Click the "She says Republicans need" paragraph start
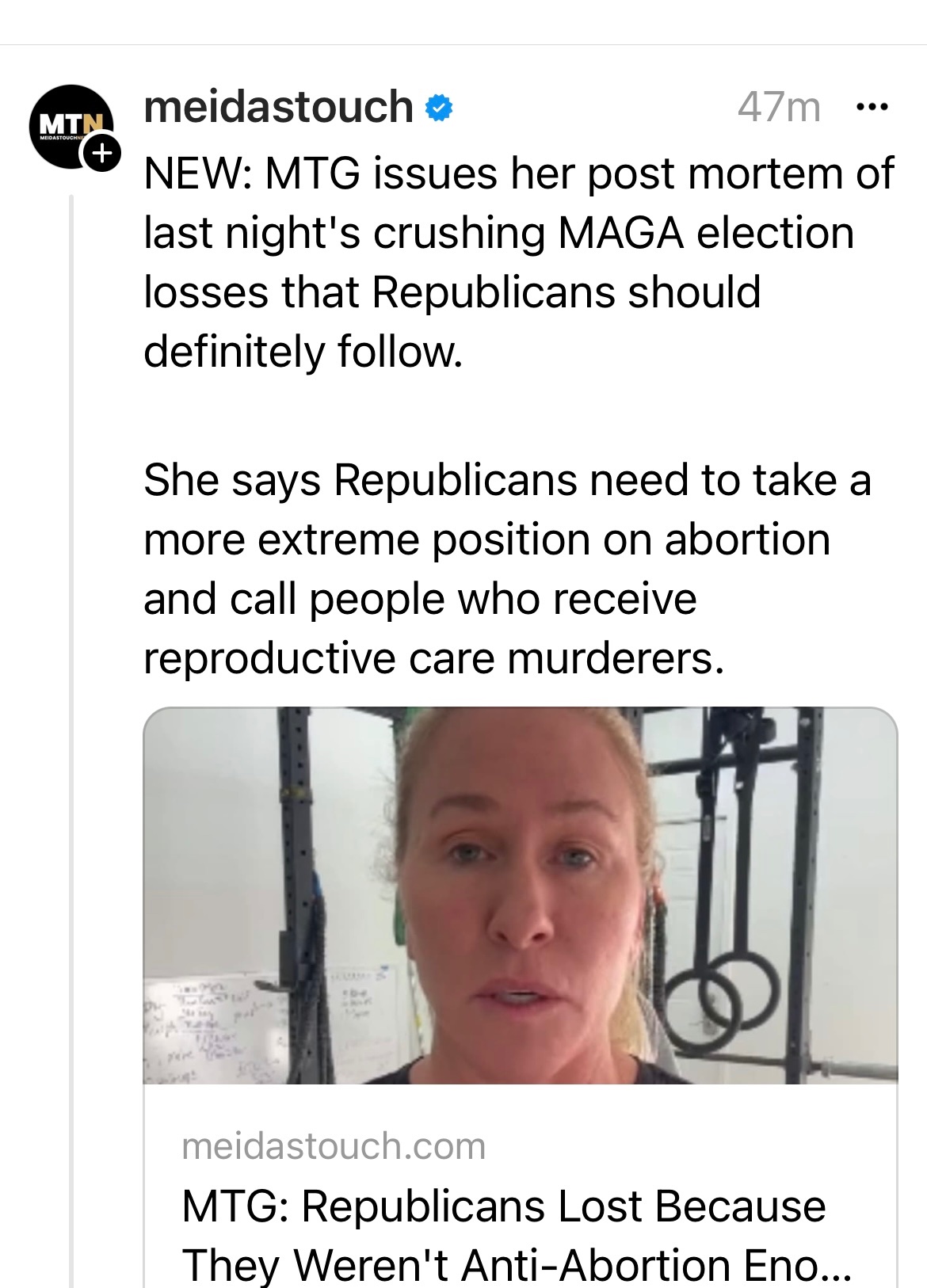 pyautogui.click(x=507, y=480)
